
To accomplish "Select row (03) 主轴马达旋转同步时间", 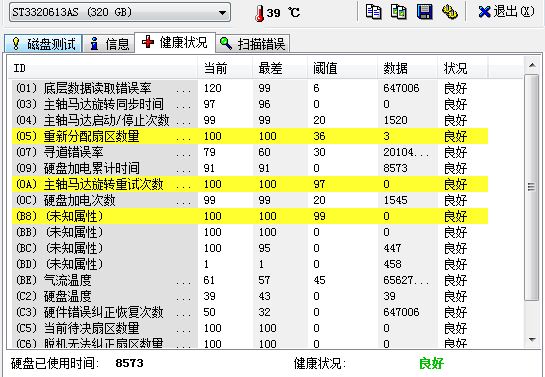I will [x=250, y=104].
